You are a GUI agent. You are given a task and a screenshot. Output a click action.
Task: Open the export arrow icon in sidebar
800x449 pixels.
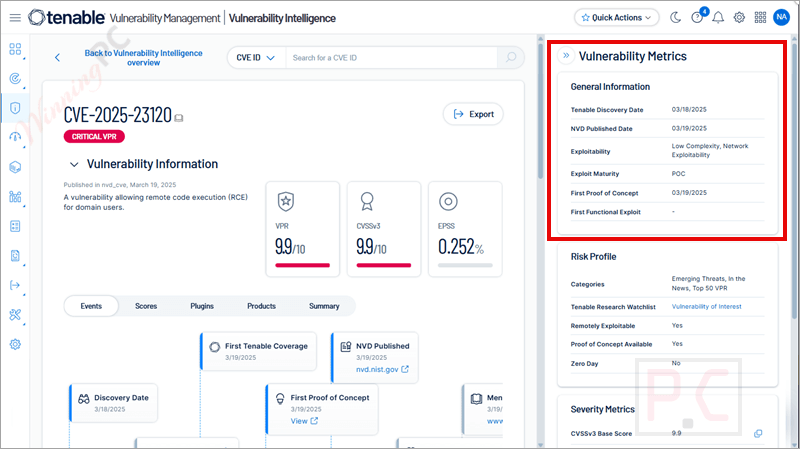(15, 285)
